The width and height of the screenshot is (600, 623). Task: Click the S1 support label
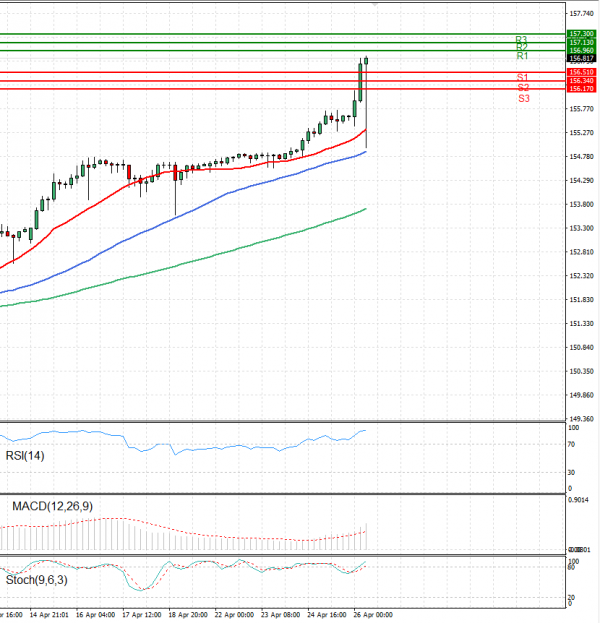point(522,77)
